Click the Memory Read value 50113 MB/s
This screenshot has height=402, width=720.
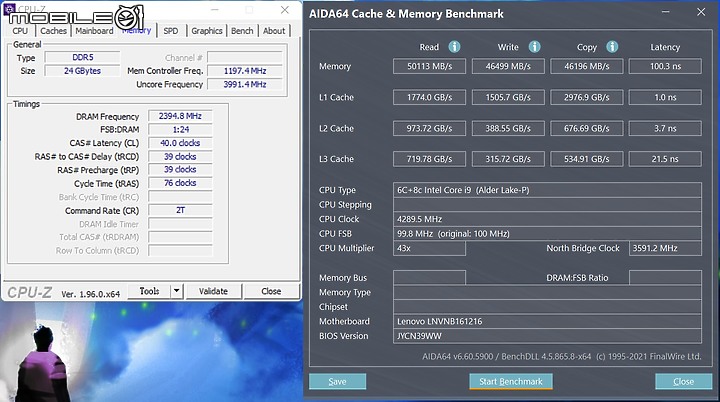click(x=429, y=66)
